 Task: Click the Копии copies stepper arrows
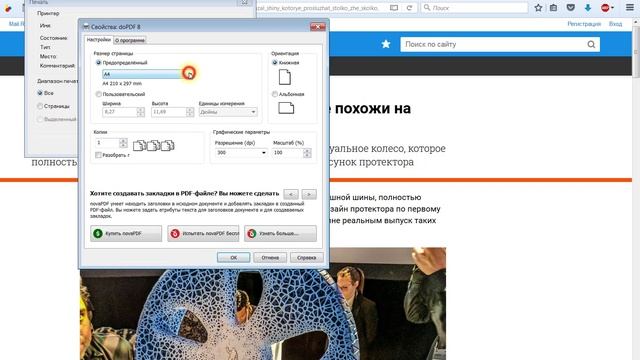coord(123,143)
